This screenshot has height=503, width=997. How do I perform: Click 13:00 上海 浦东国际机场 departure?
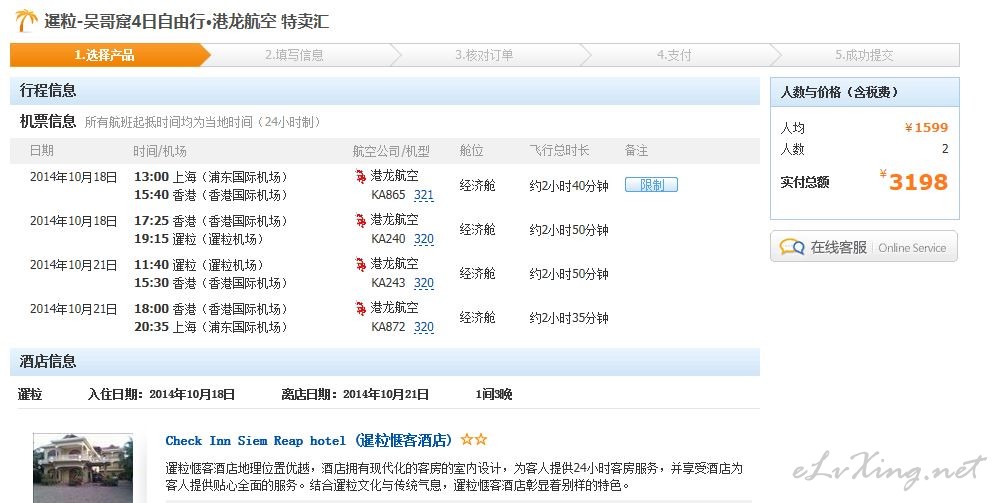[x=210, y=177]
